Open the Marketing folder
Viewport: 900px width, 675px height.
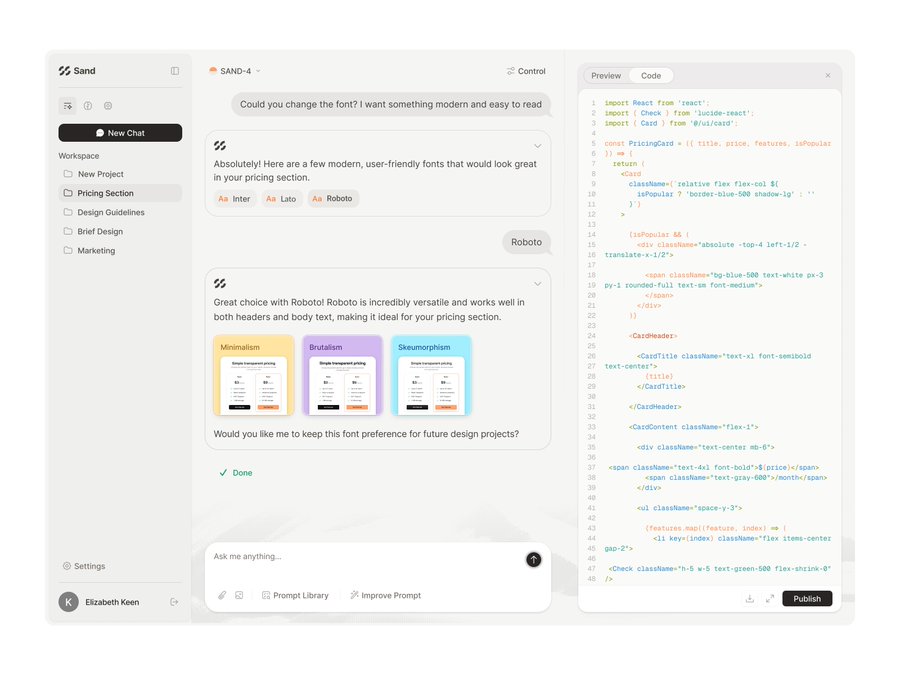pos(120,250)
